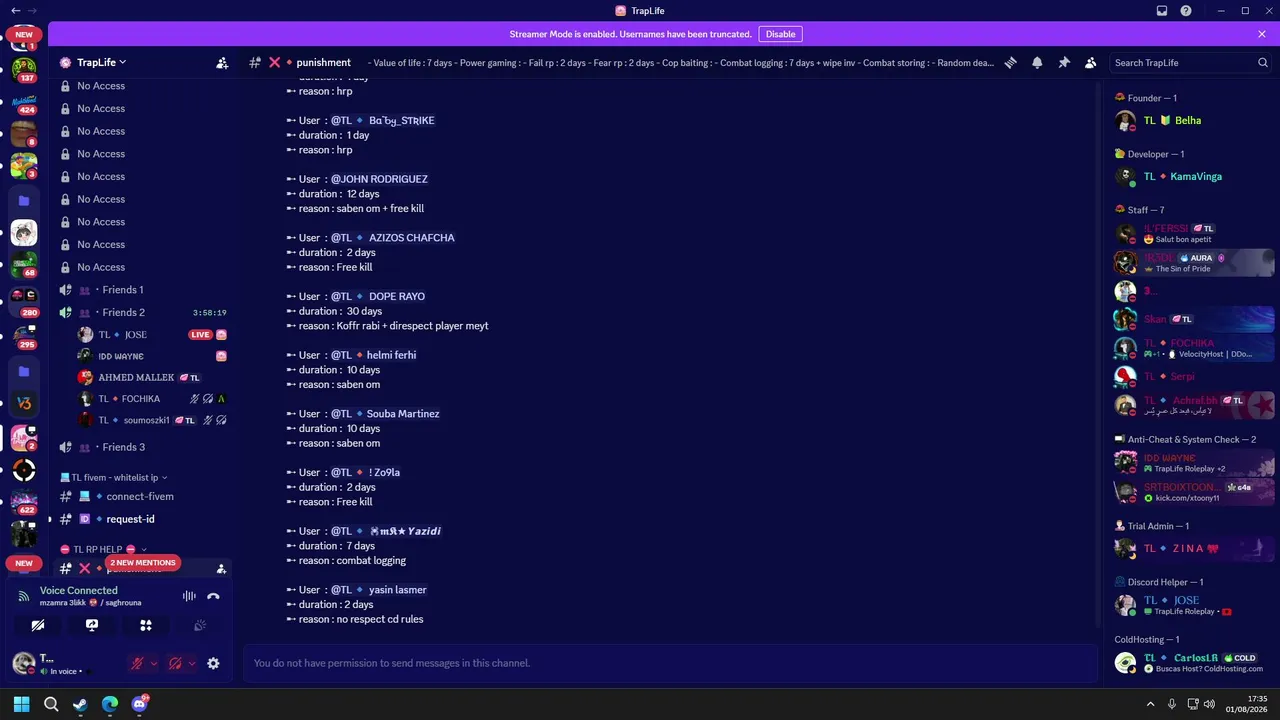Create invite for the punishment channel
This screenshot has height=720, width=1280.
pos(221,568)
